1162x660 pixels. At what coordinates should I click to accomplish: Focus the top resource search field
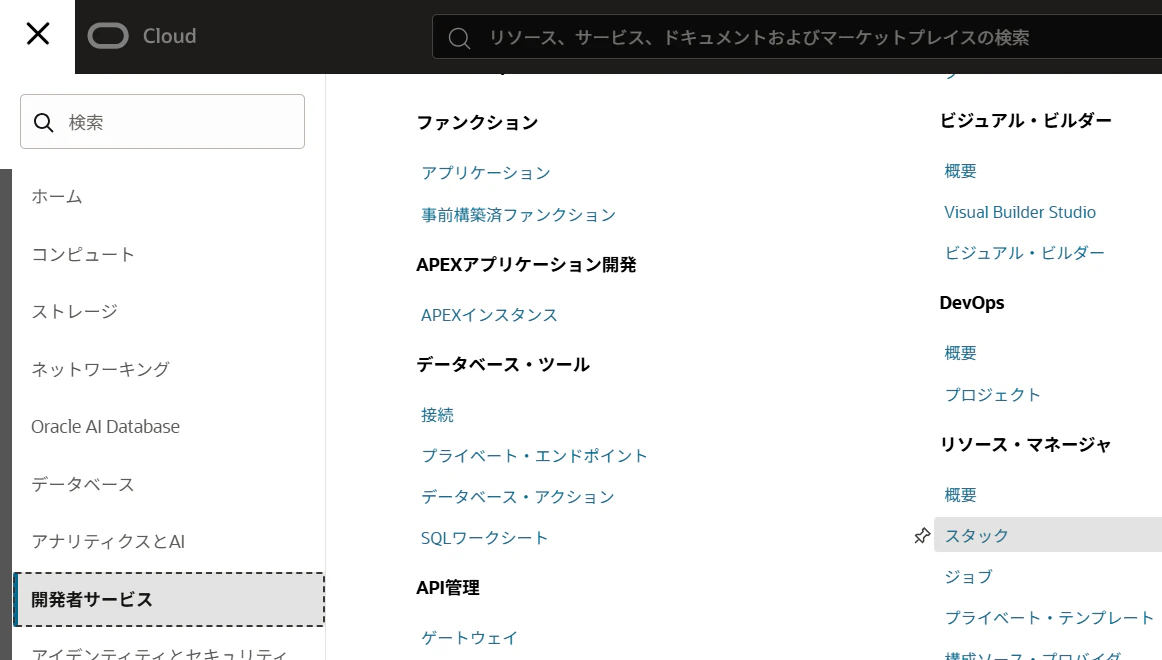pos(797,37)
